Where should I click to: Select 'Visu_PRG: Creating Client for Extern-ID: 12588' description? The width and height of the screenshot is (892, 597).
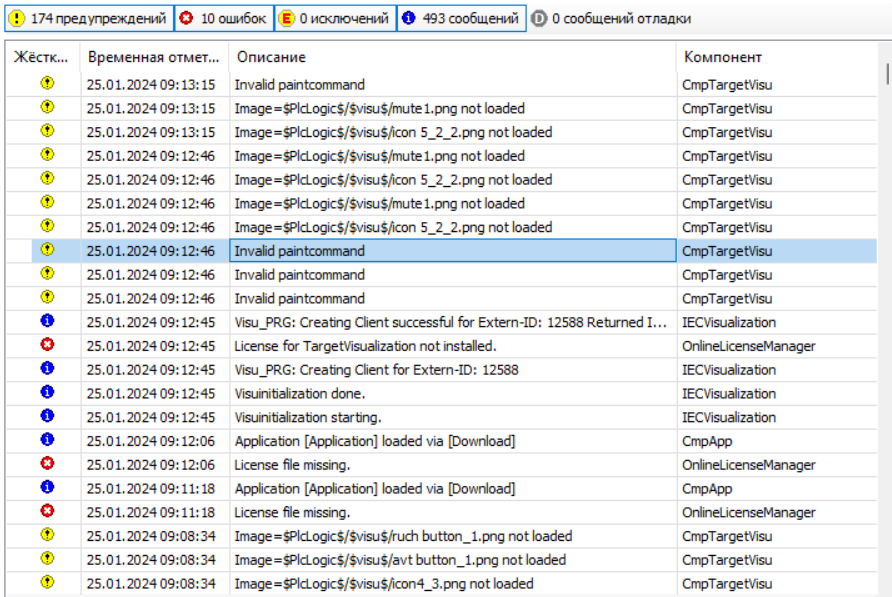pyautogui.click(x=377, y=370)
